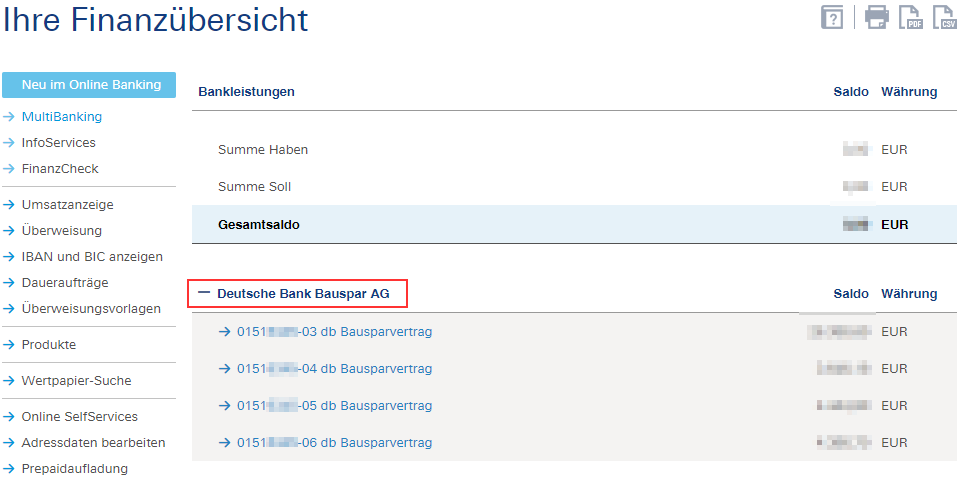968x479 pixels.
Task: Open the -04 db Bausparvertrag account
Action: click(x=334, y=369)
